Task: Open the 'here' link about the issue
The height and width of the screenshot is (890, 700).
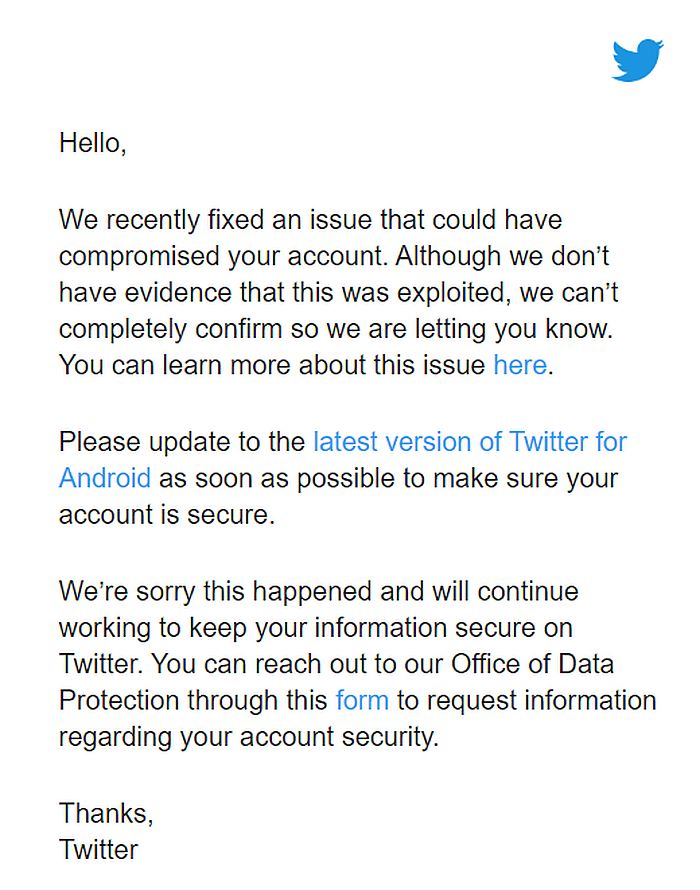Action: [x=519, y=365]
